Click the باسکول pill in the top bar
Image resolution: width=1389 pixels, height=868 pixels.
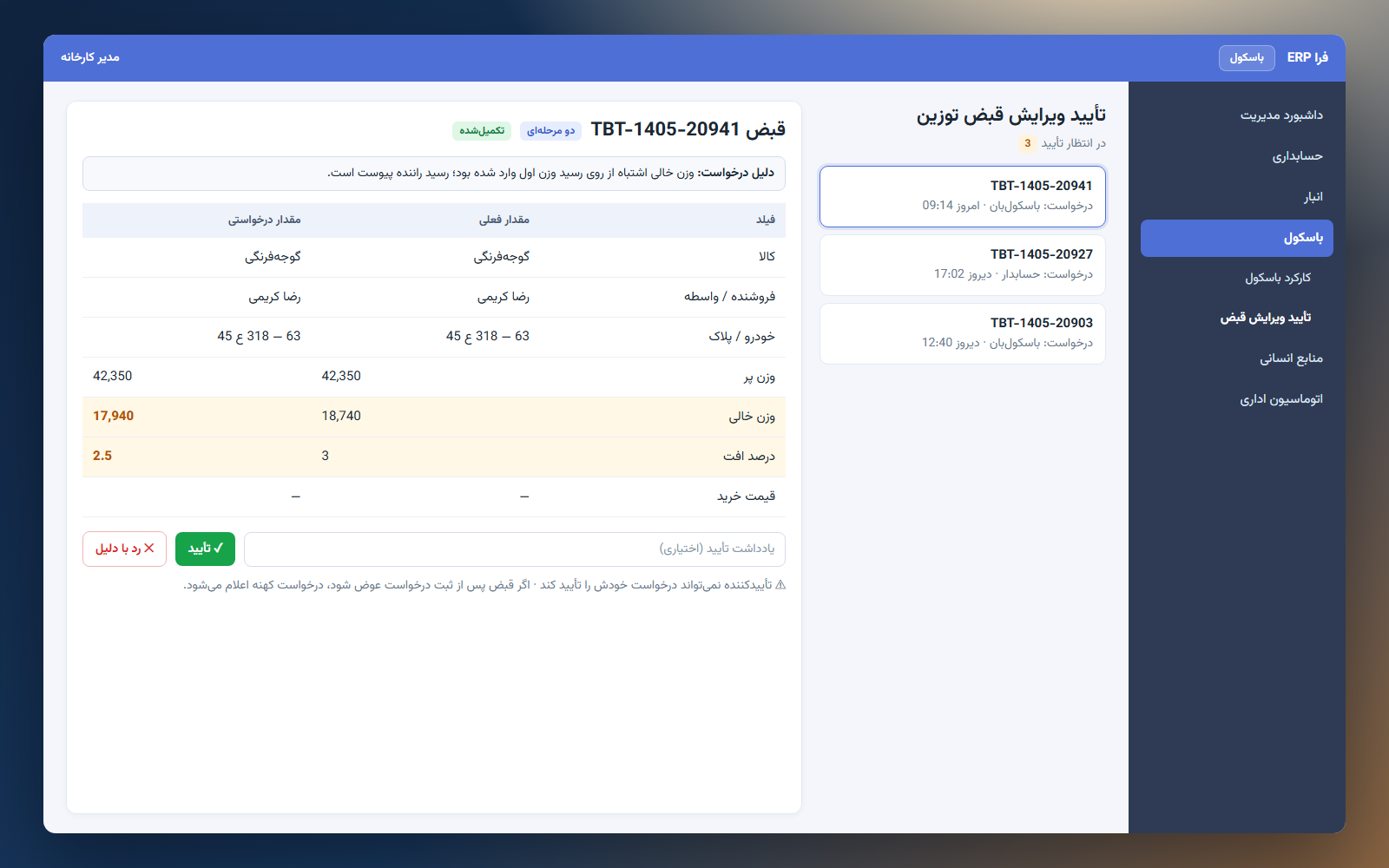tap(1247, 57)
